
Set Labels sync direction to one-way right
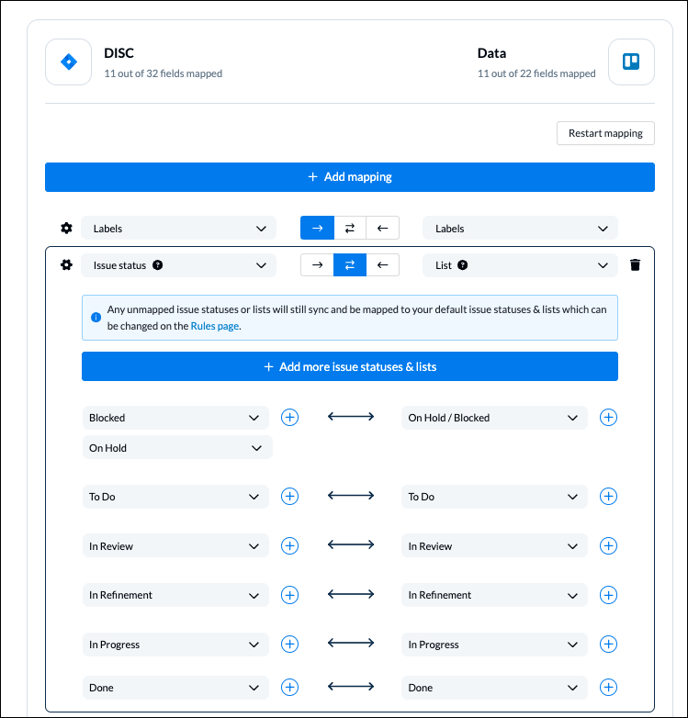(317, 228)
